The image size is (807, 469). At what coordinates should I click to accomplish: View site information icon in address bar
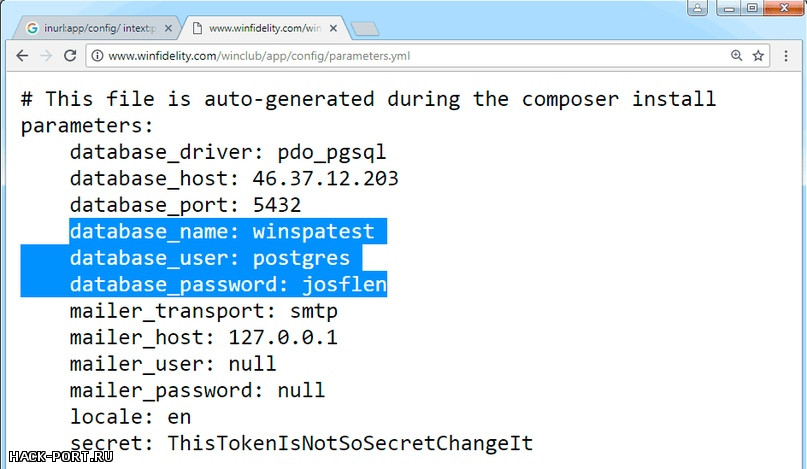click(x=97, y=56)
